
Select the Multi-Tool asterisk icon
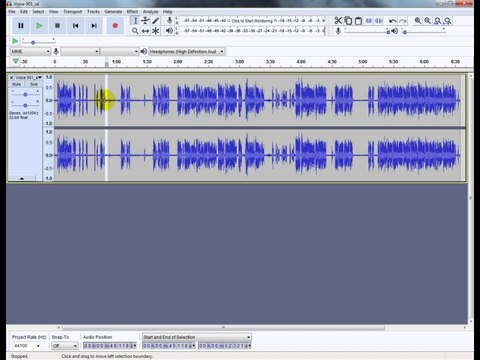156,31
